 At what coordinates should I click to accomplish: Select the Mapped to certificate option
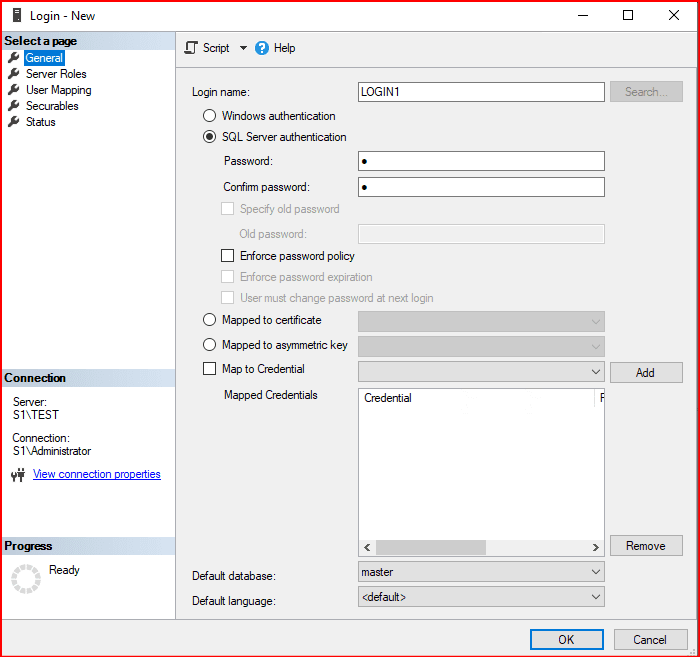[210, 320]
